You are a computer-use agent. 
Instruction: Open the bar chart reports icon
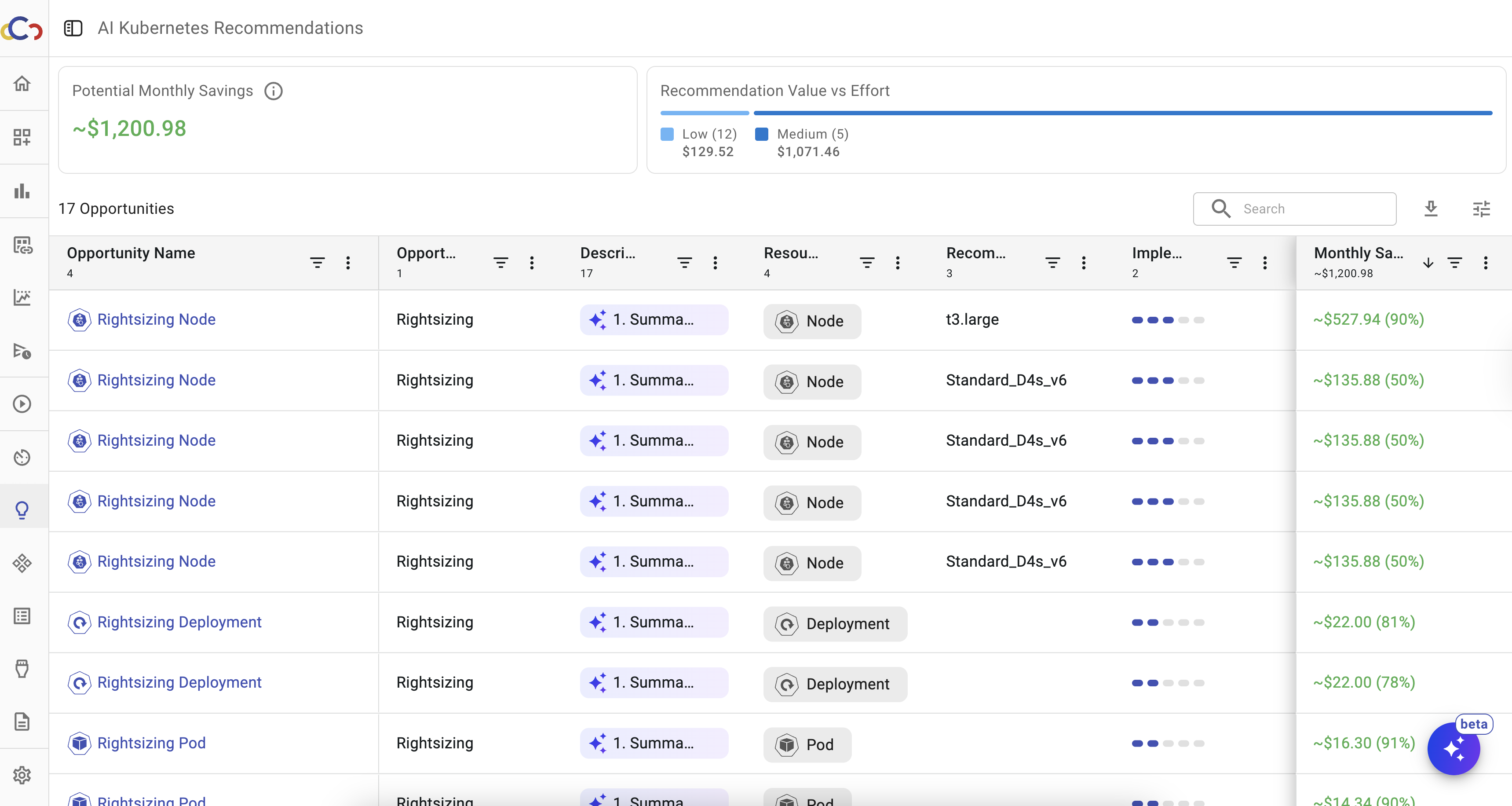(x=22, y=191)
